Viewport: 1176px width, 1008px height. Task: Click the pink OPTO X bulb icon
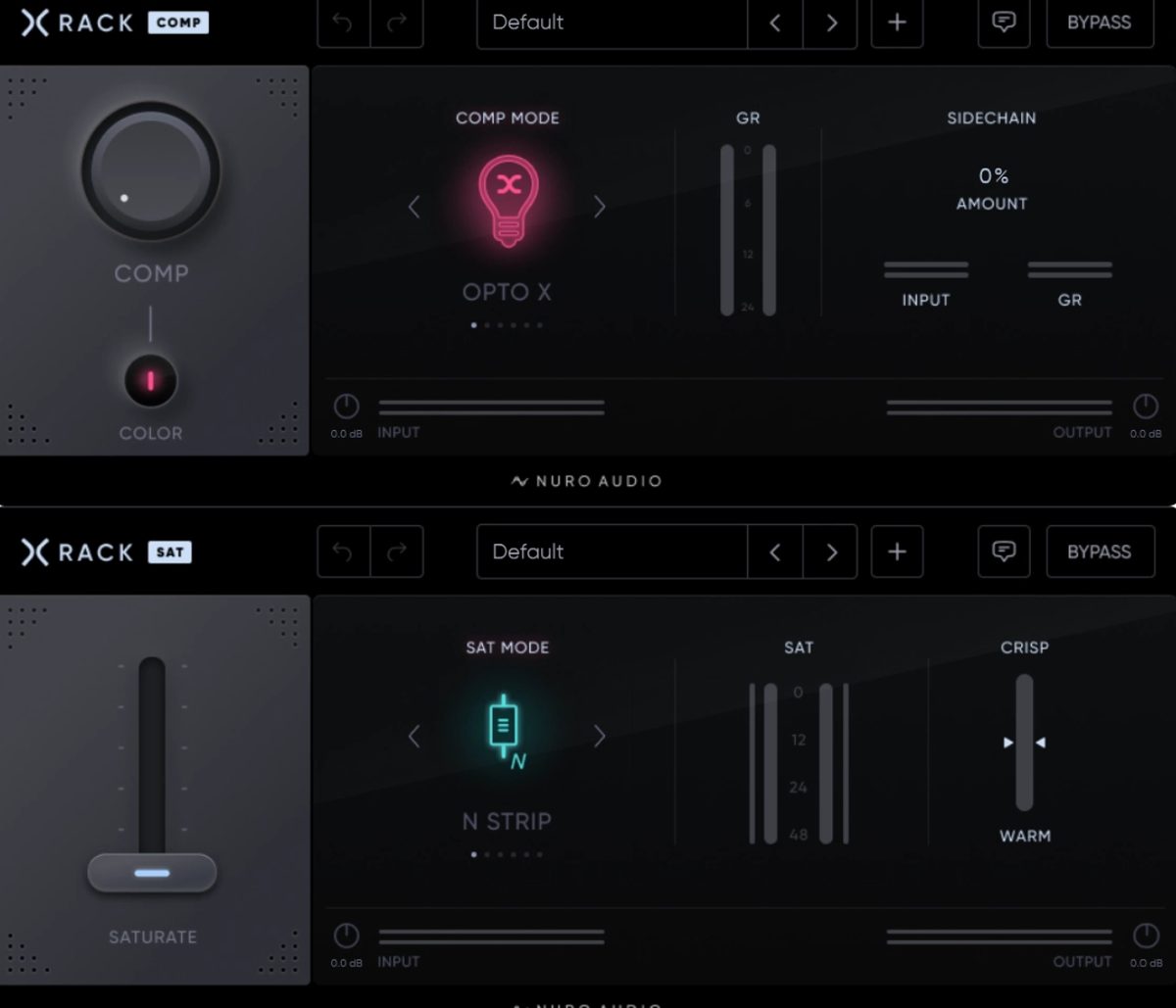point(508,201)
